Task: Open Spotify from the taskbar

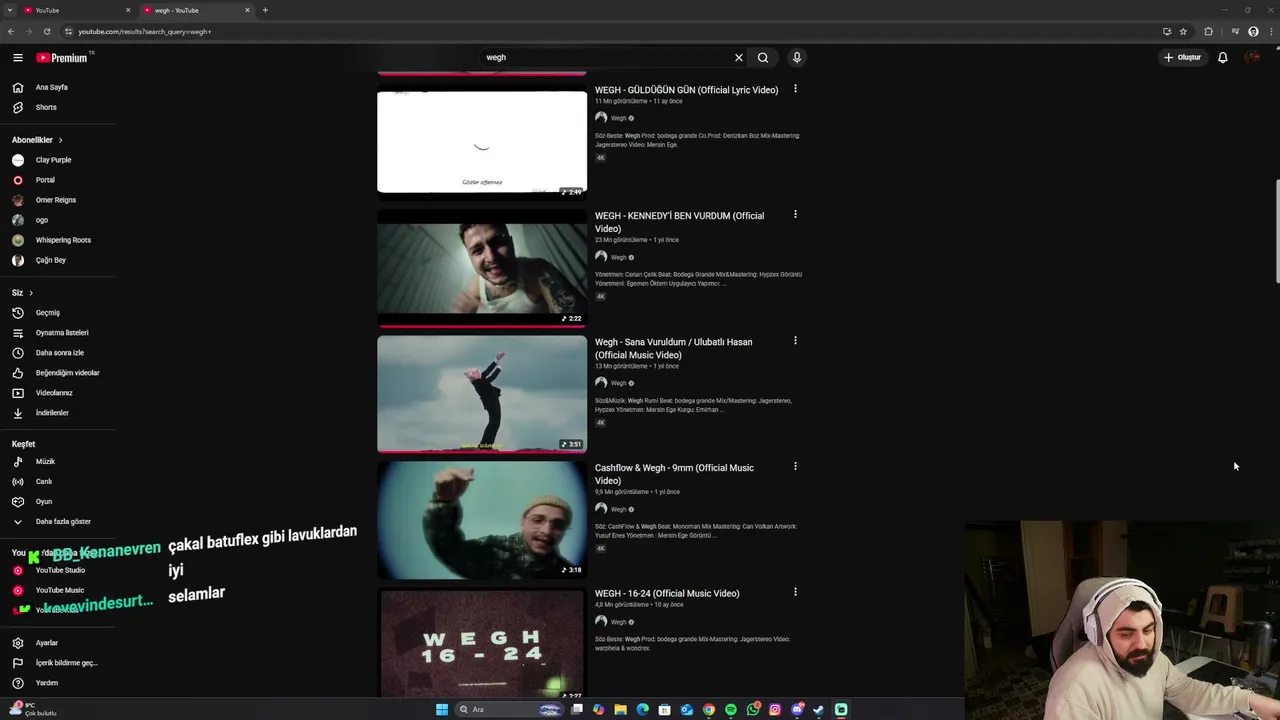Action: pyautogui.click(x=731, y=710)
